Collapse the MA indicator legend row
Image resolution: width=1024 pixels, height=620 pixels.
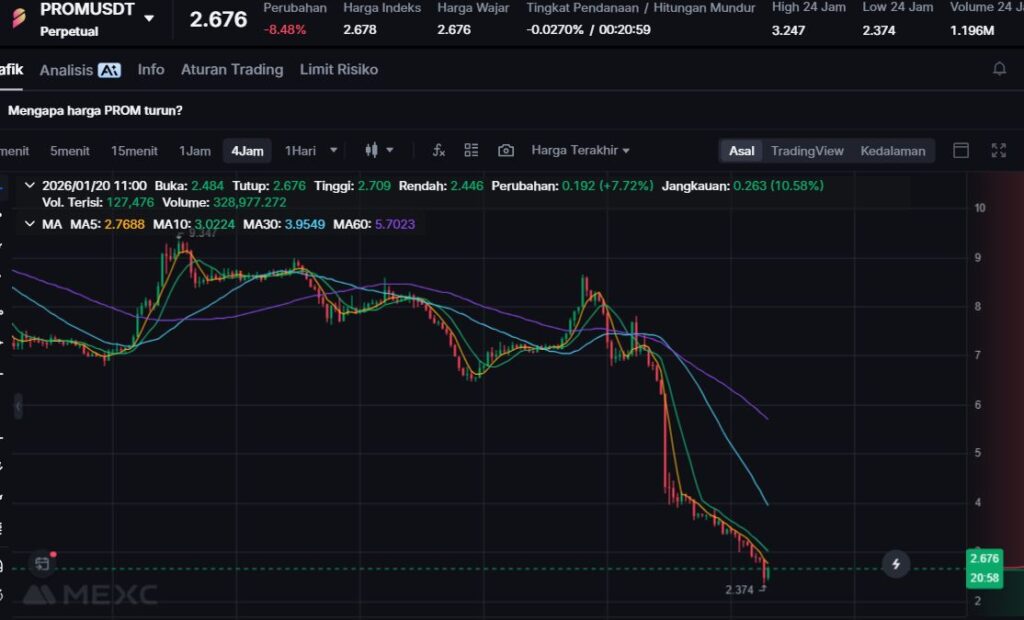29,224
